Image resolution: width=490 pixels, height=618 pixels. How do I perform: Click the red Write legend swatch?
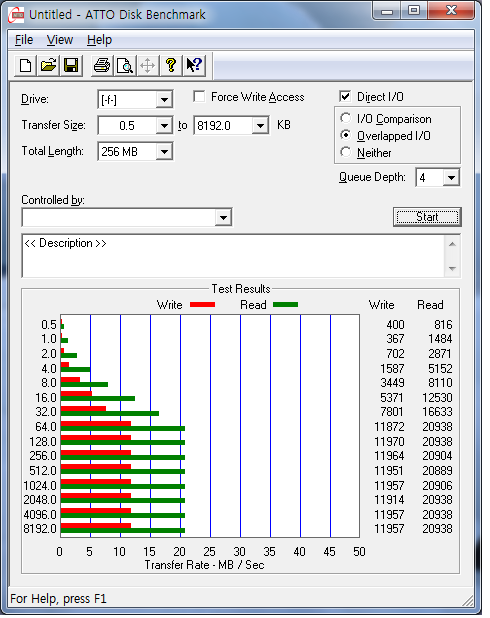tap(203, 305)
